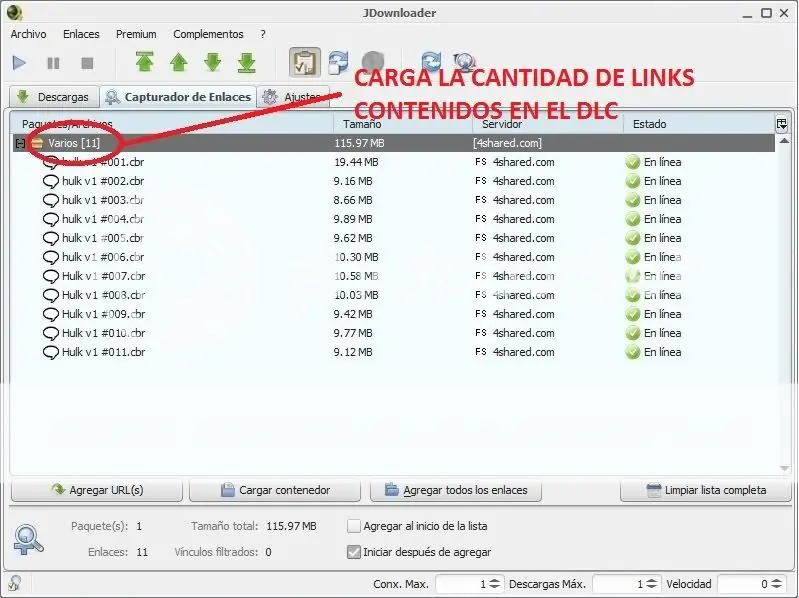Switch to Capturador de Enlaces tab

pos(178,97)
